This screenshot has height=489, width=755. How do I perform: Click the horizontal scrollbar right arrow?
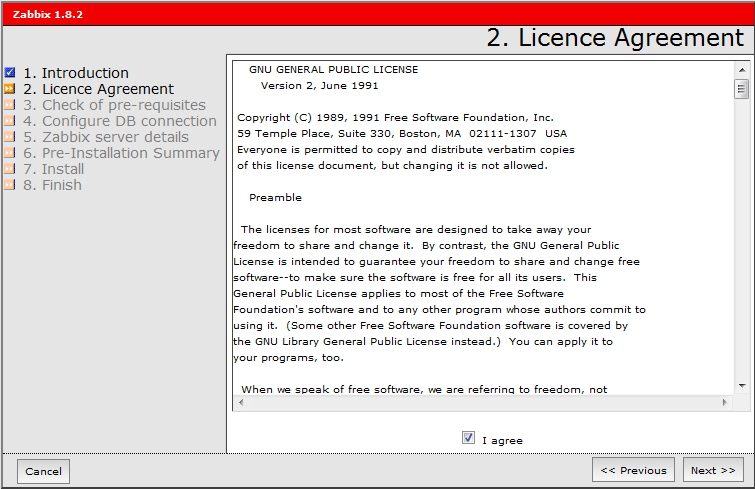[x=726, y=403]
